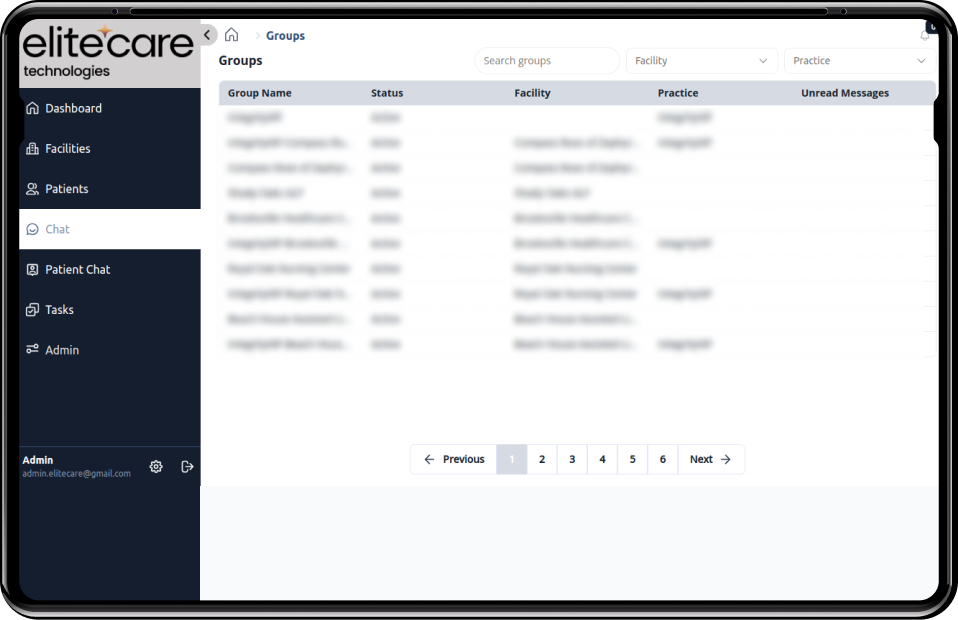Open the Practice filter dropdown
This screenshot has height=620, width=958.
click(858, 61)
